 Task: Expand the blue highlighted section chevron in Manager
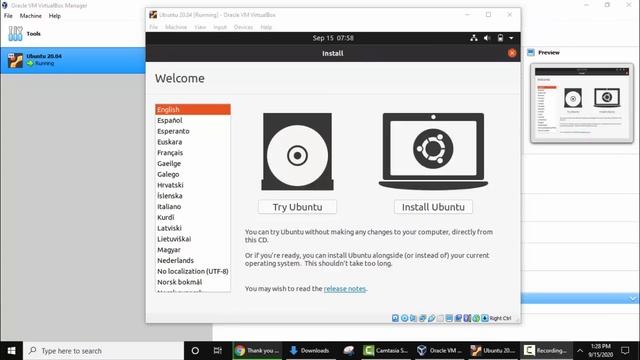tap(633, 299)
